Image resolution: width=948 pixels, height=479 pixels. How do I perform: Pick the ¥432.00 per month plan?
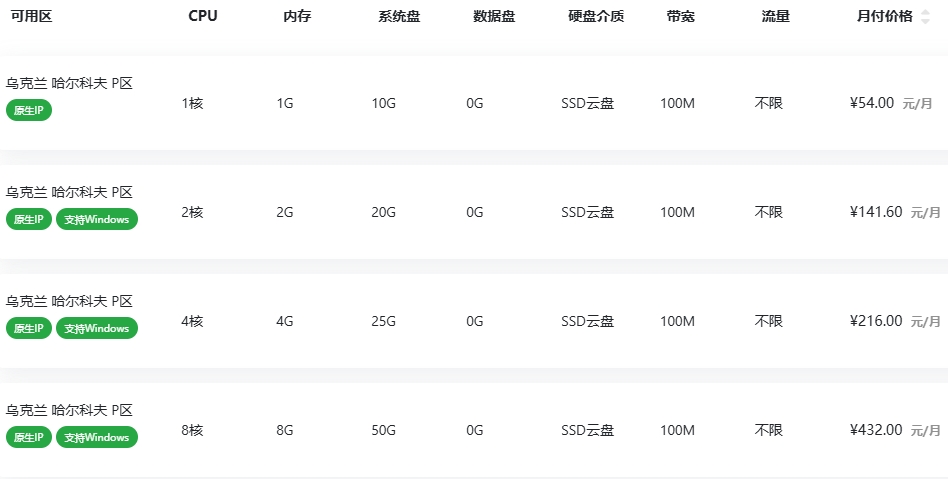876,430
